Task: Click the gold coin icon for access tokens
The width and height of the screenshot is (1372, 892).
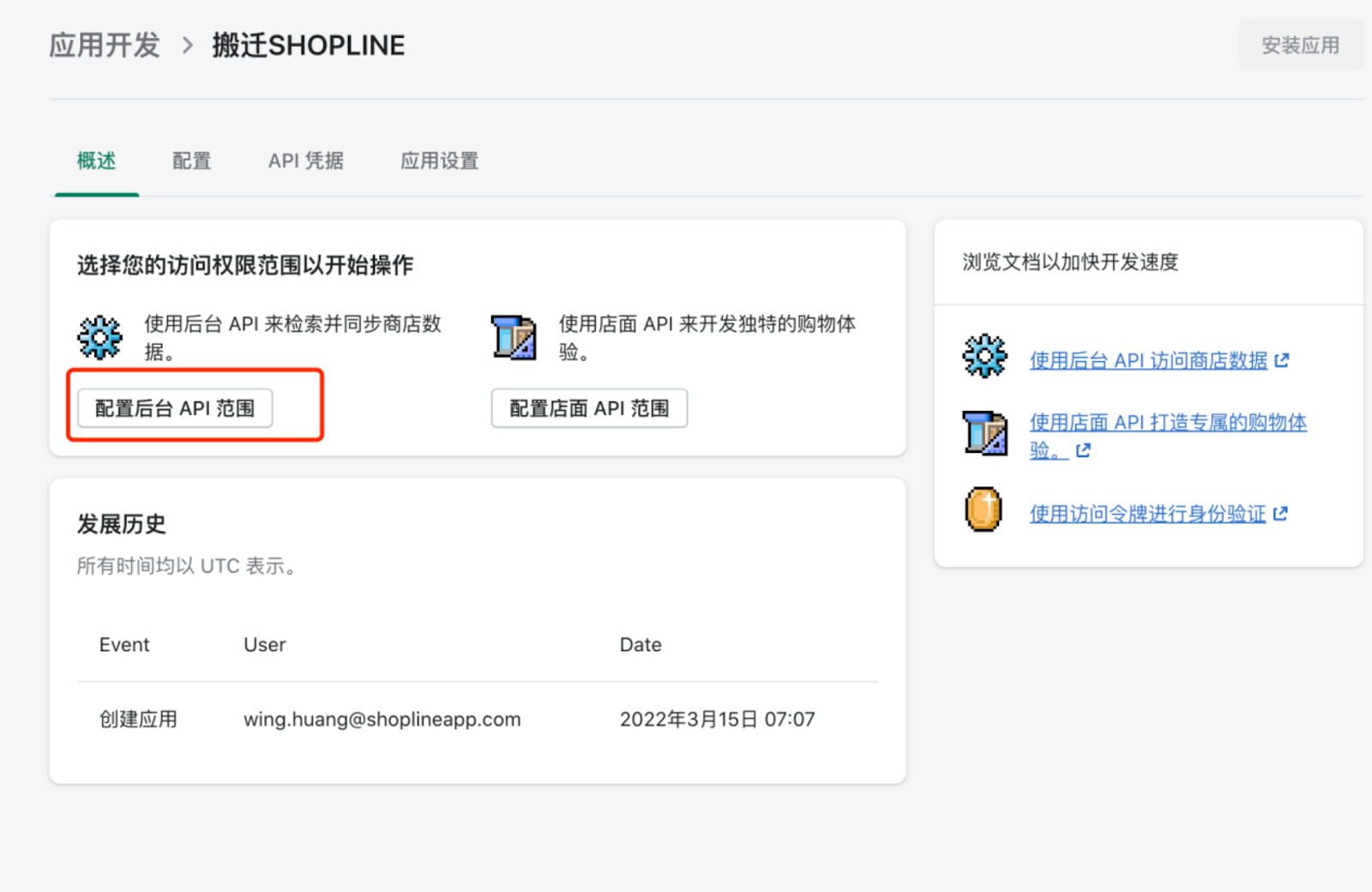Action: point(984,510)
